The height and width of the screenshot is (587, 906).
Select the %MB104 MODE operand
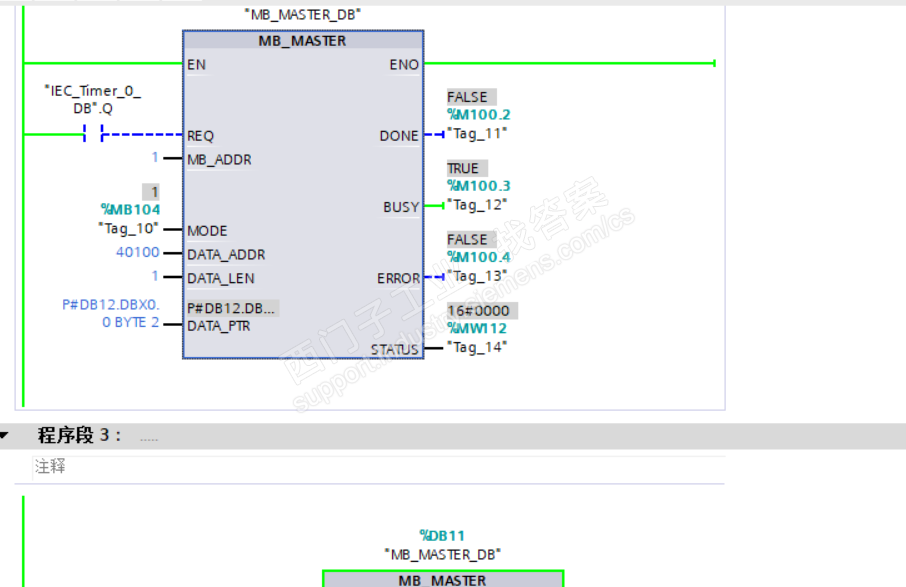point(130,210)
